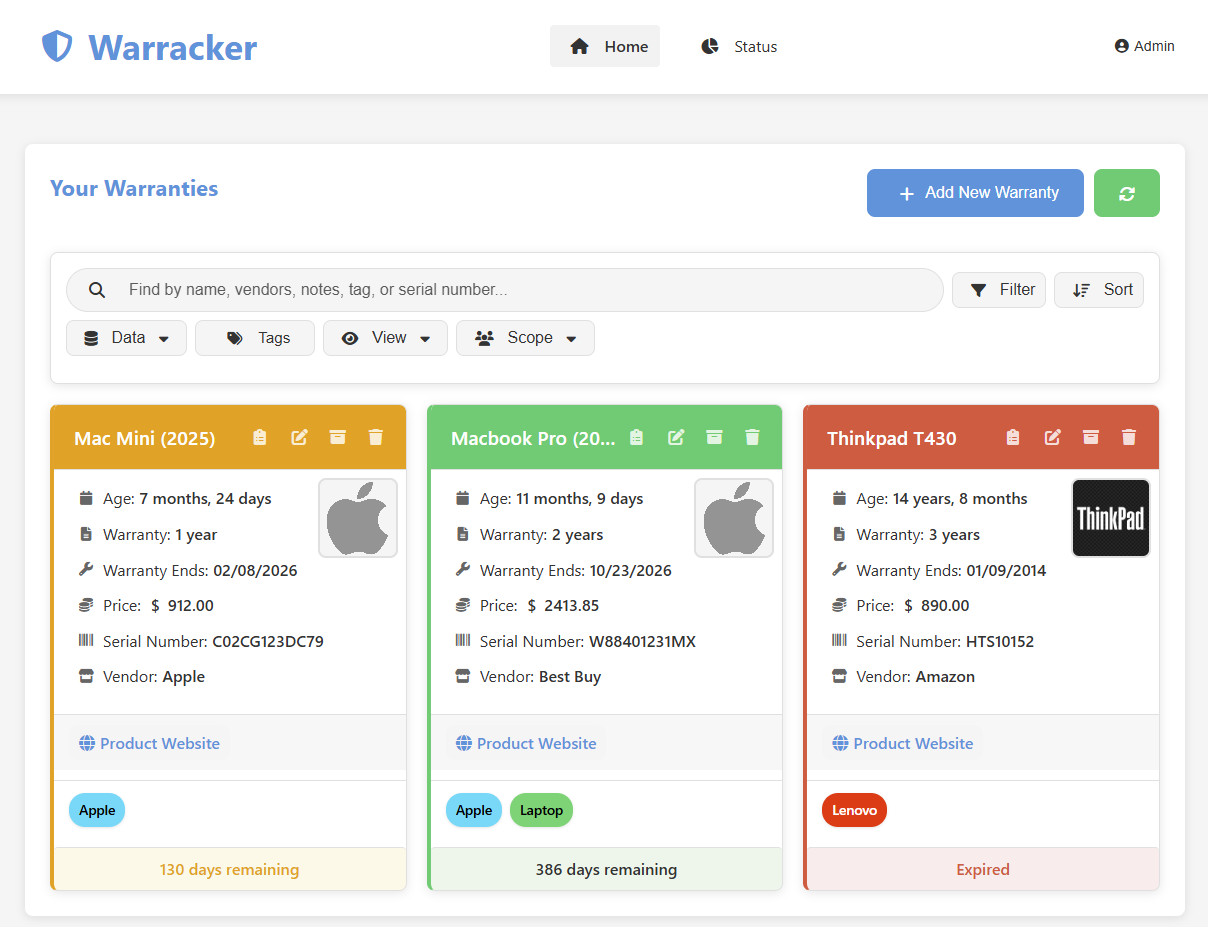
Task: Expand the Scope dropdown
Action: click(525, 338)
